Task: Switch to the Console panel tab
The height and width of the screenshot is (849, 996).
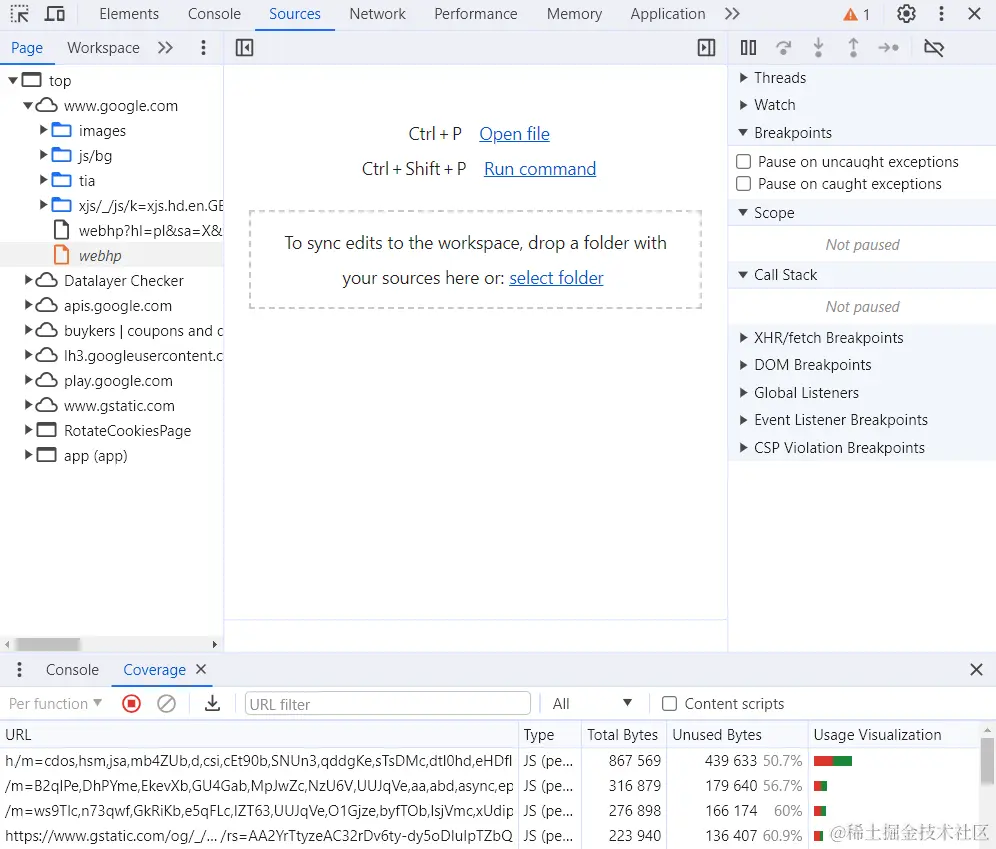Action: tap(214, 14)
